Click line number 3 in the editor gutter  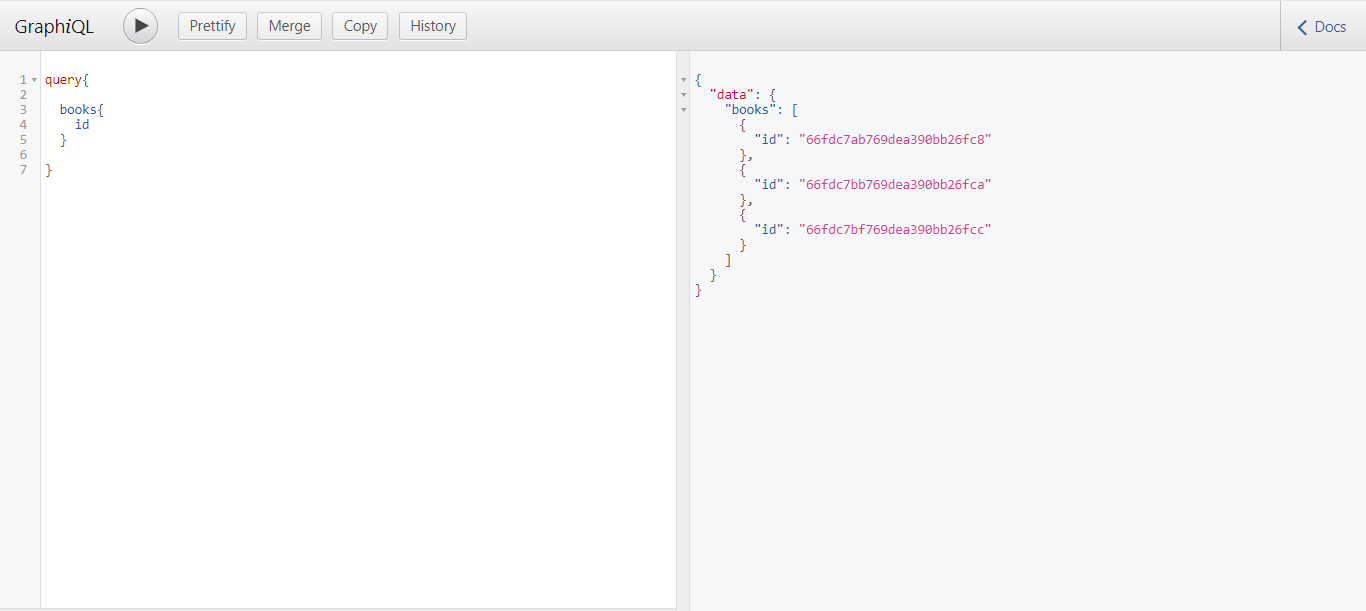23,109
